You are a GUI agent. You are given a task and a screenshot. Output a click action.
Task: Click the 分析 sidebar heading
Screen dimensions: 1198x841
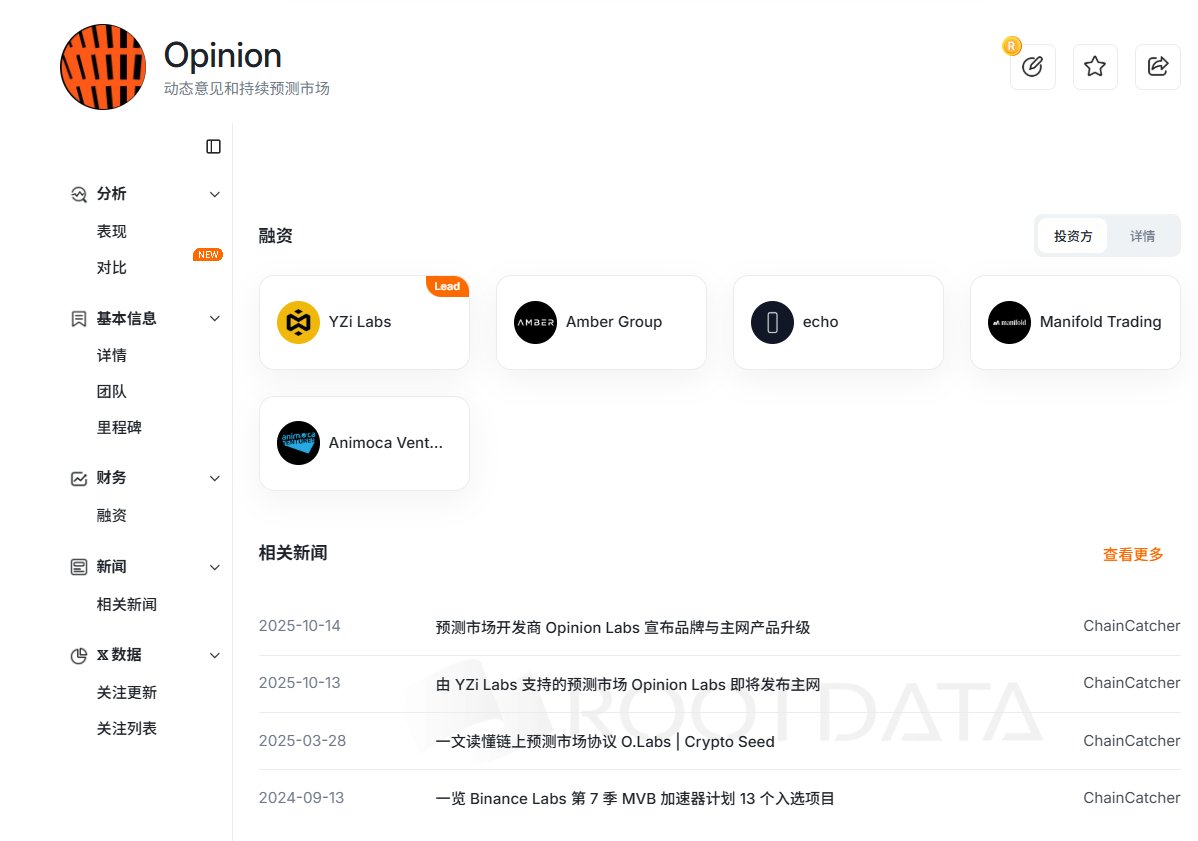pos(112,194)
